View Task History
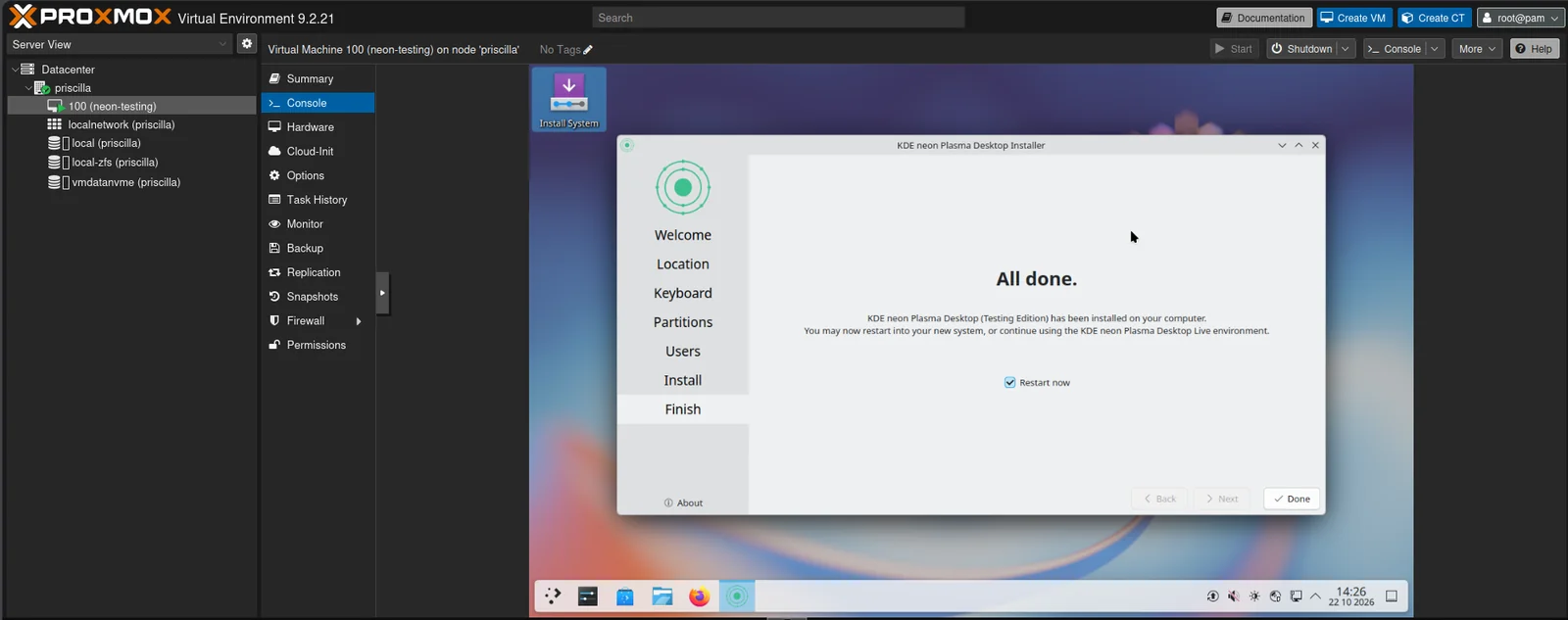The width and height of the screenshot is (1568, 620). [318, 200]
